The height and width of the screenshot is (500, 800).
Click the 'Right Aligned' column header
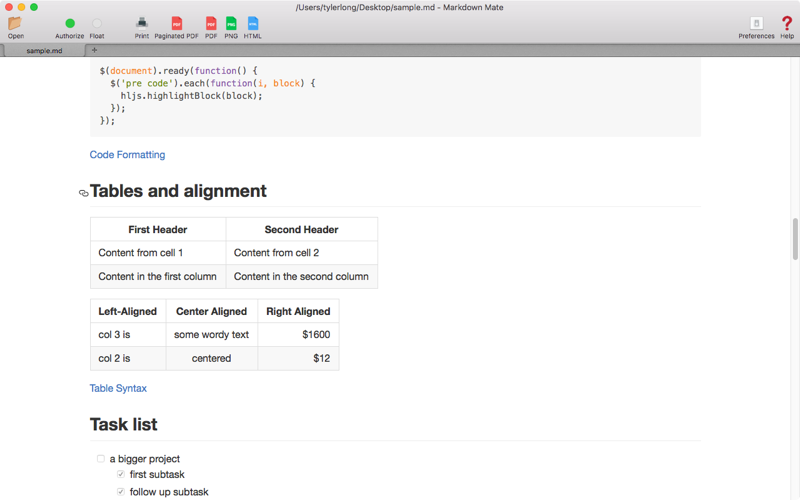point(298,311)
